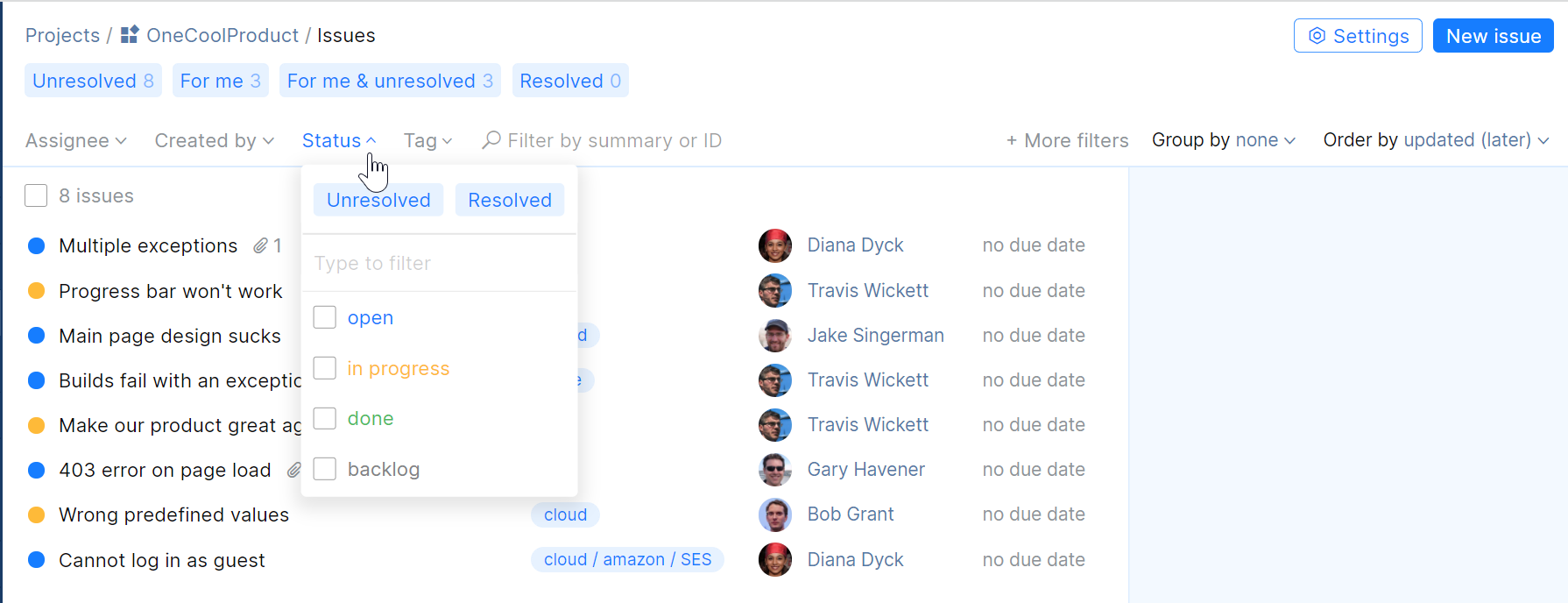Click Diana Dyck's avatar on Multiple exceptions
1568x603 pixels.
775,246
